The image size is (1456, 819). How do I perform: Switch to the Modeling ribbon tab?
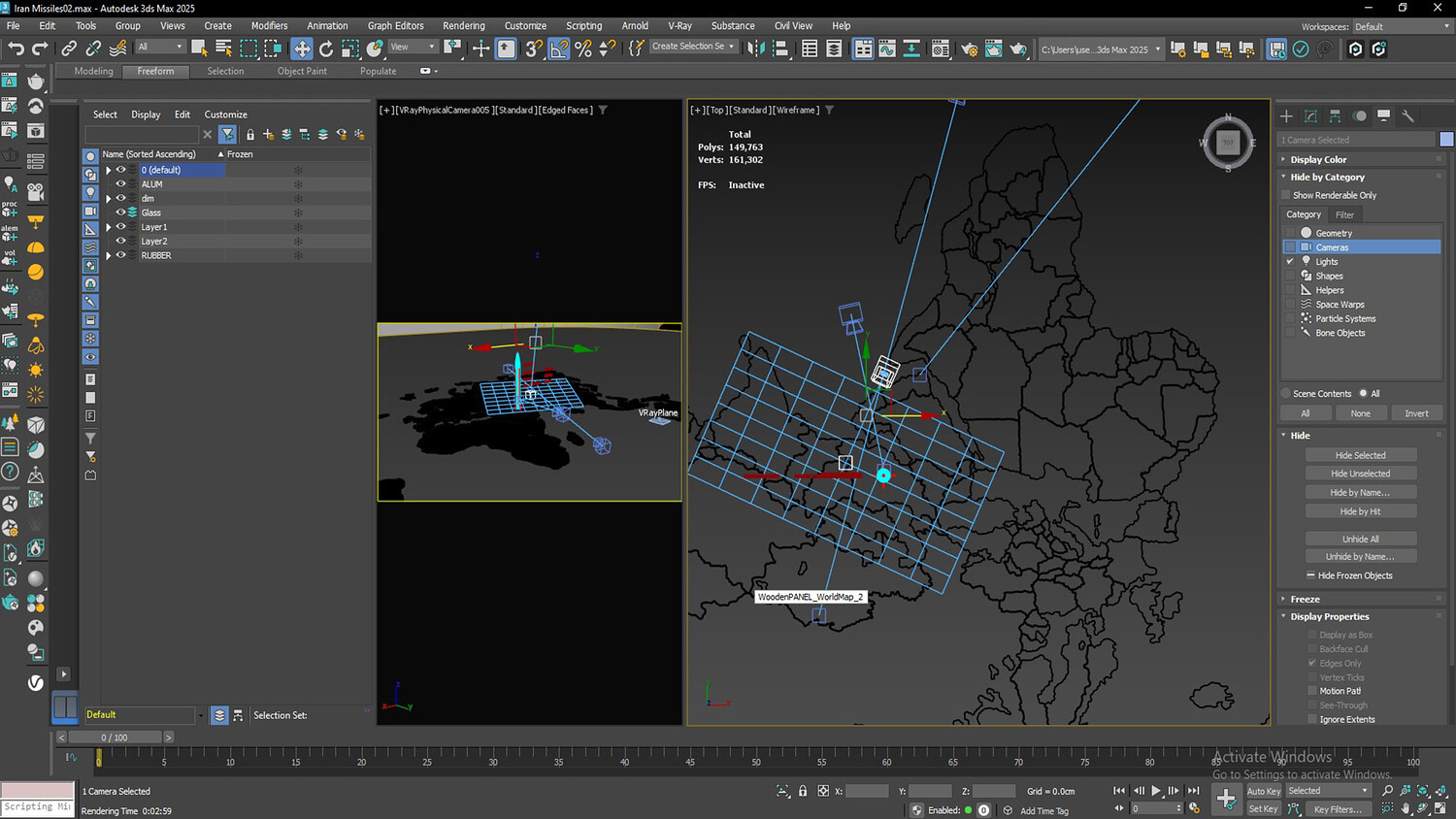(x=93, y=71)
